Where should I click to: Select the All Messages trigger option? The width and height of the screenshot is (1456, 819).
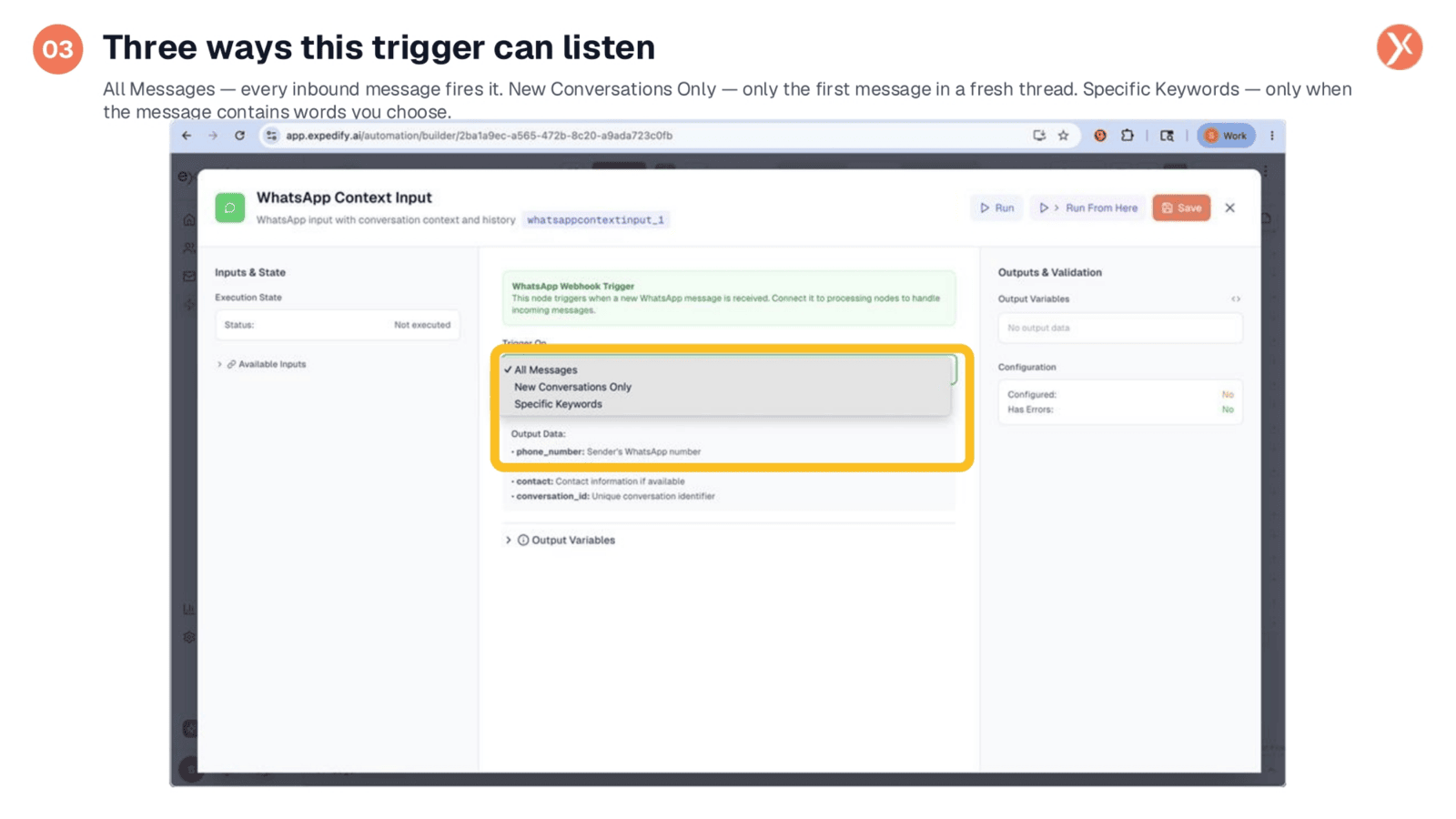(725, 369)
